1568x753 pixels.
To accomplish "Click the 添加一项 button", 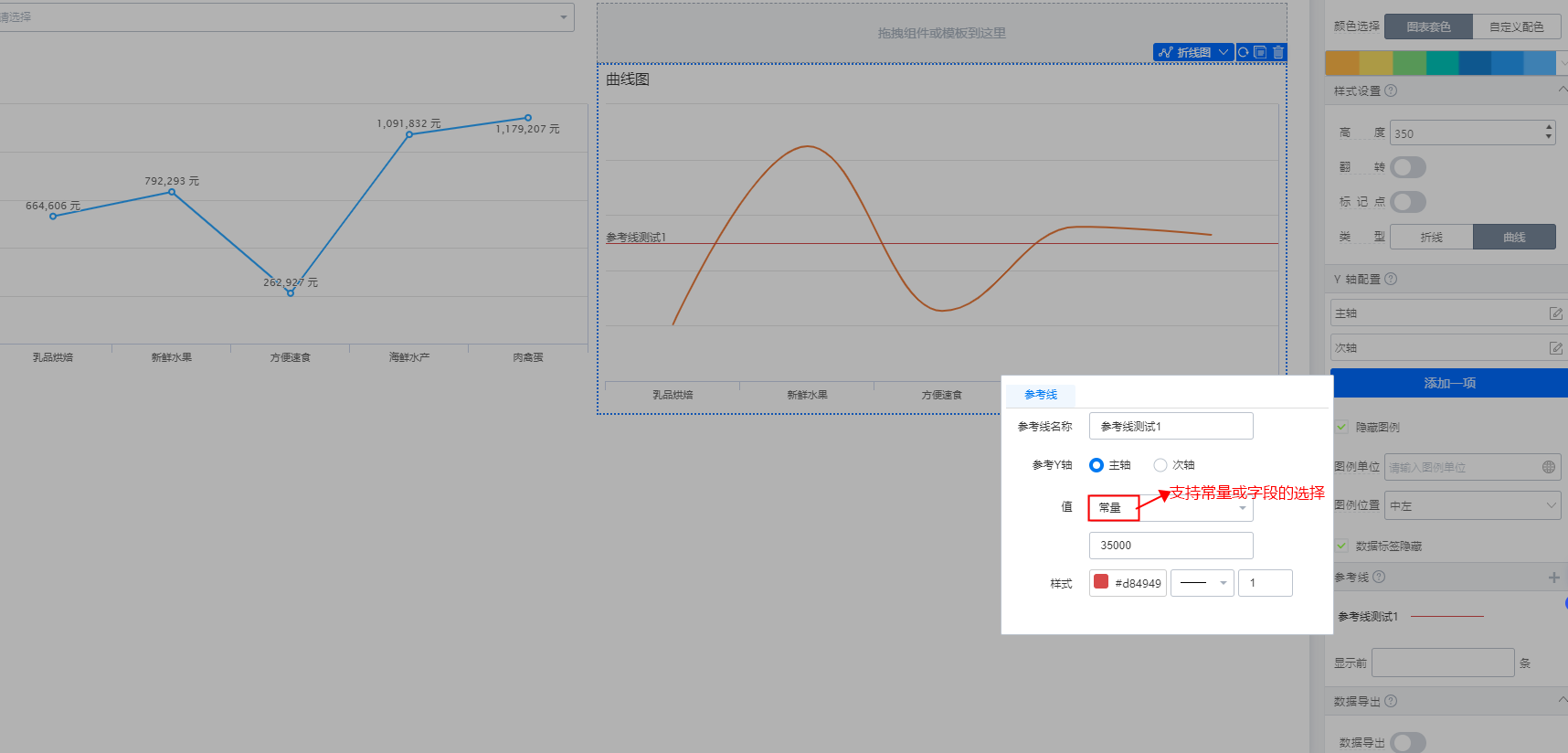I will (1449, 383).
